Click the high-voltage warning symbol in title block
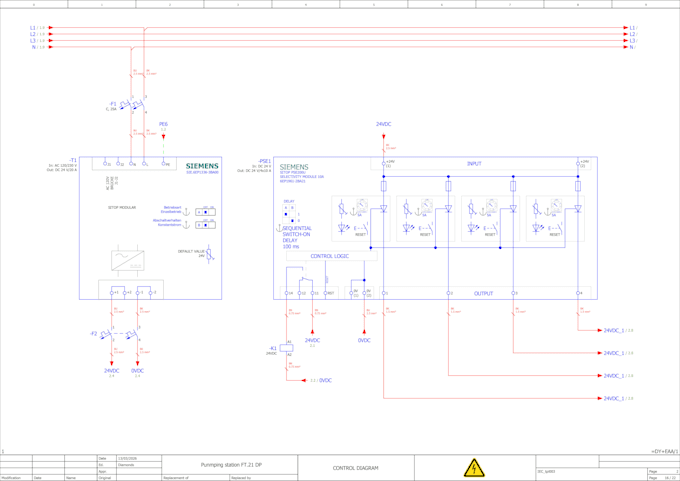Screen dimensions: 680x481 pyautogui.click(x=474, y=468)
